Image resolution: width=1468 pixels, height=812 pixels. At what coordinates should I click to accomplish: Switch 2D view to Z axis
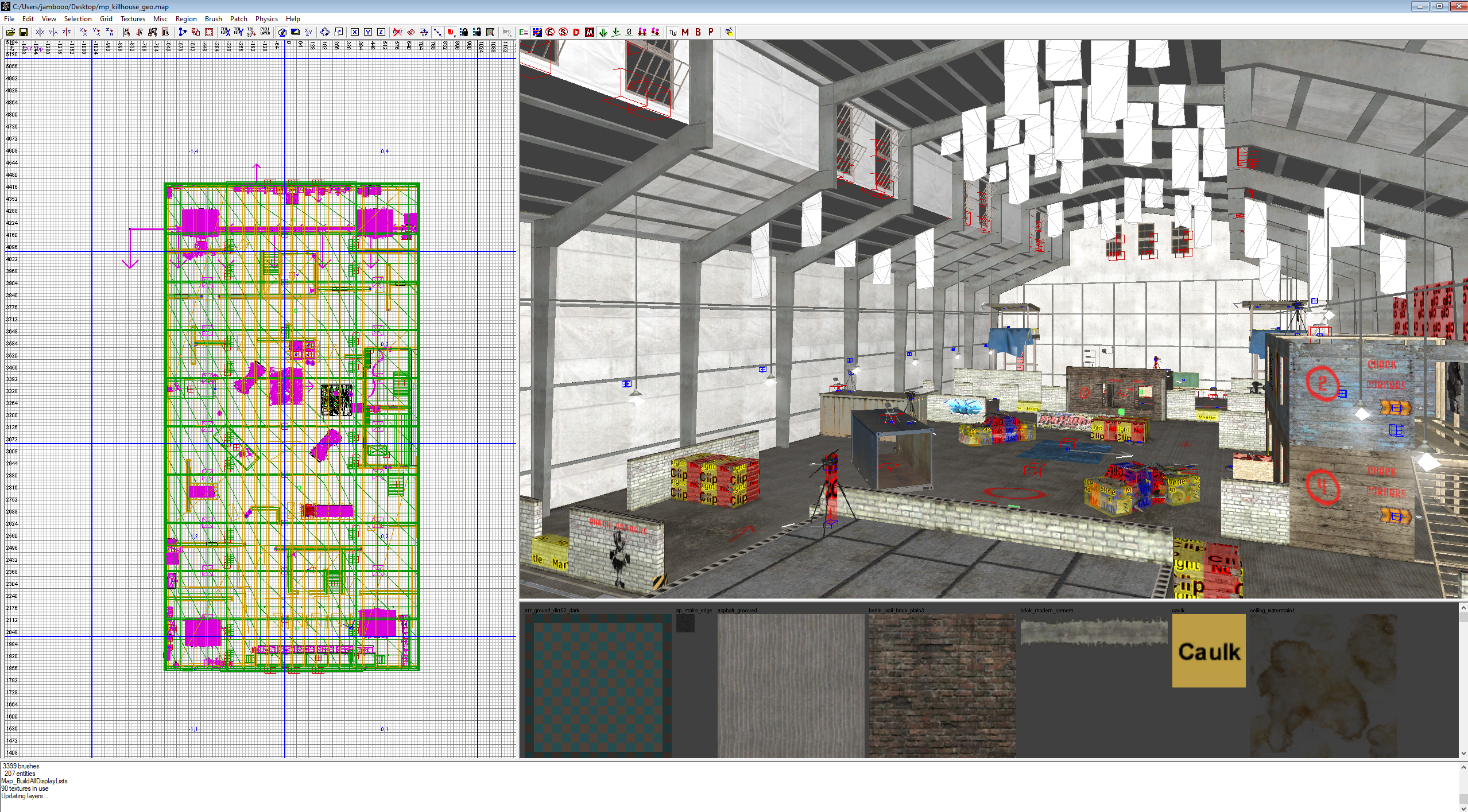pos(381,32)
